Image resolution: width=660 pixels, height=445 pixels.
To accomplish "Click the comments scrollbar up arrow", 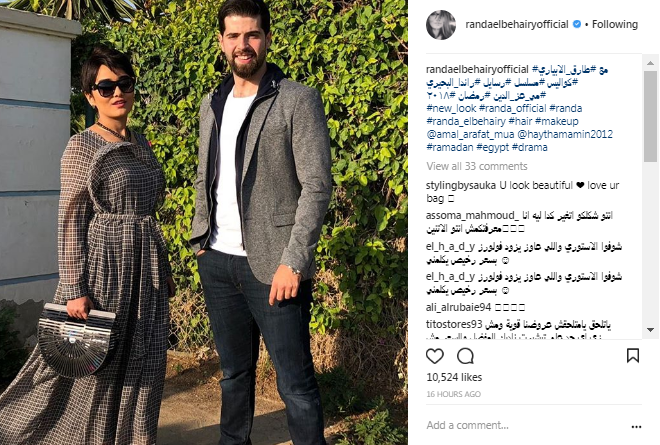I will pyautogui.click(x=650, y=63).
